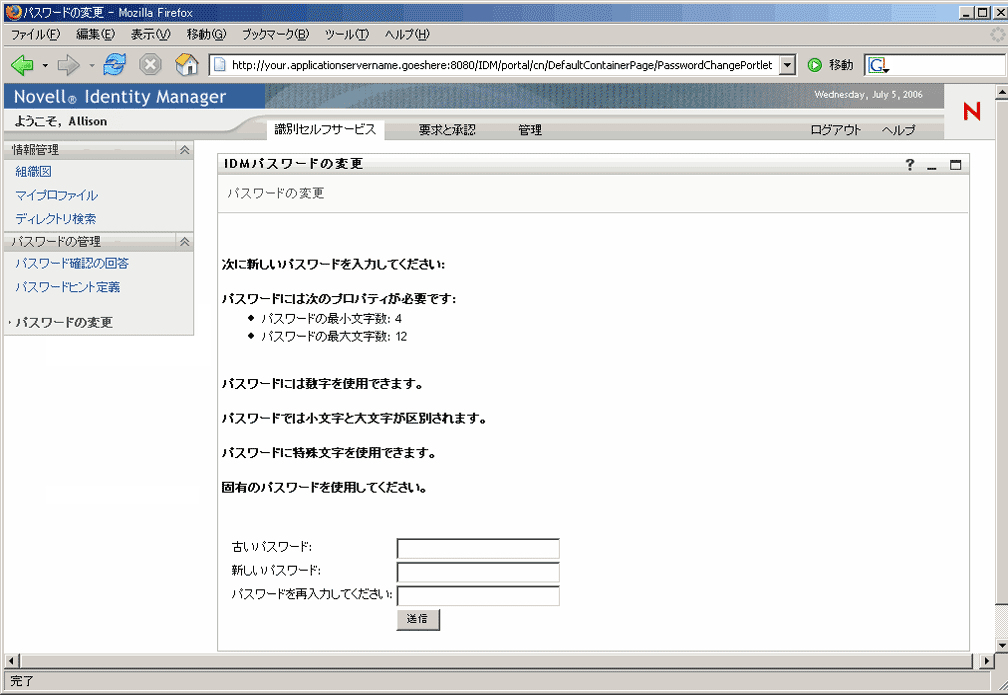Screen dimensions: 1008x695
Task: Open the ブックマーク(B) menu
Action: pyautogui.click(x=275, y=35)
